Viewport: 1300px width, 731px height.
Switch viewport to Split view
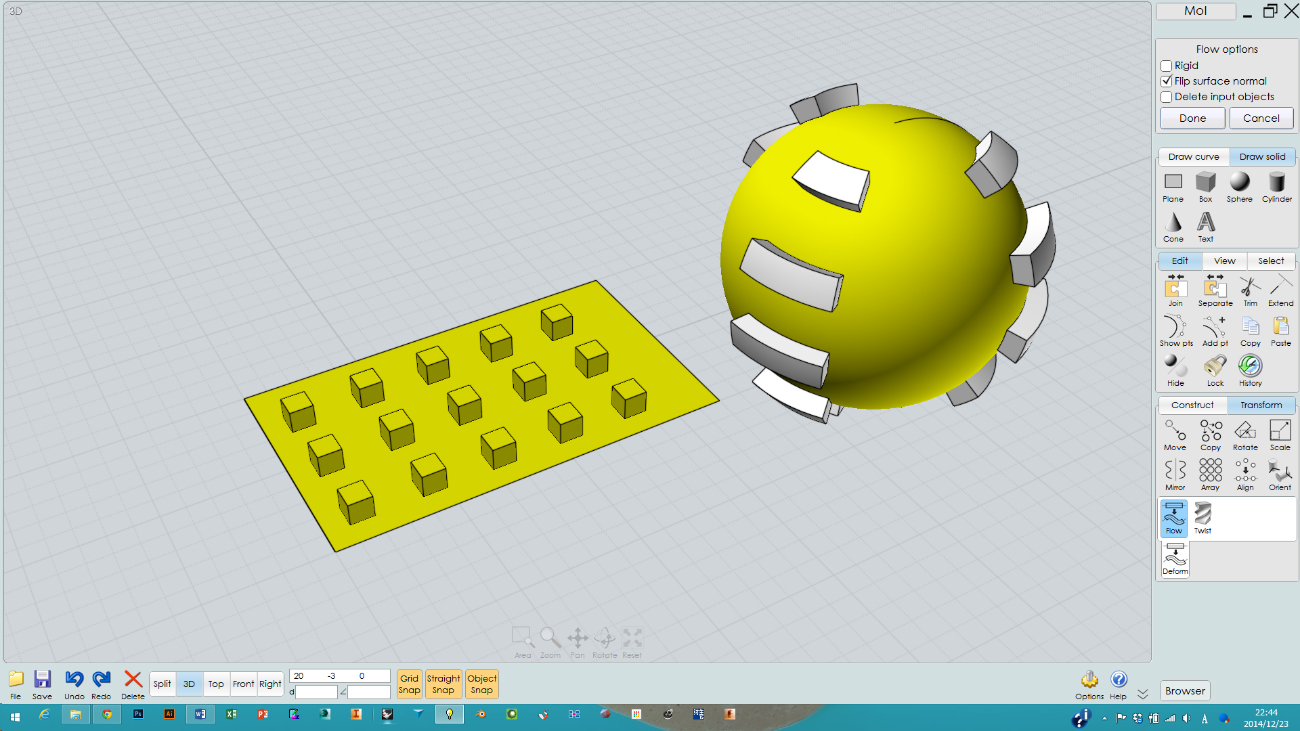pyautogui.click(x=162, y=684)
